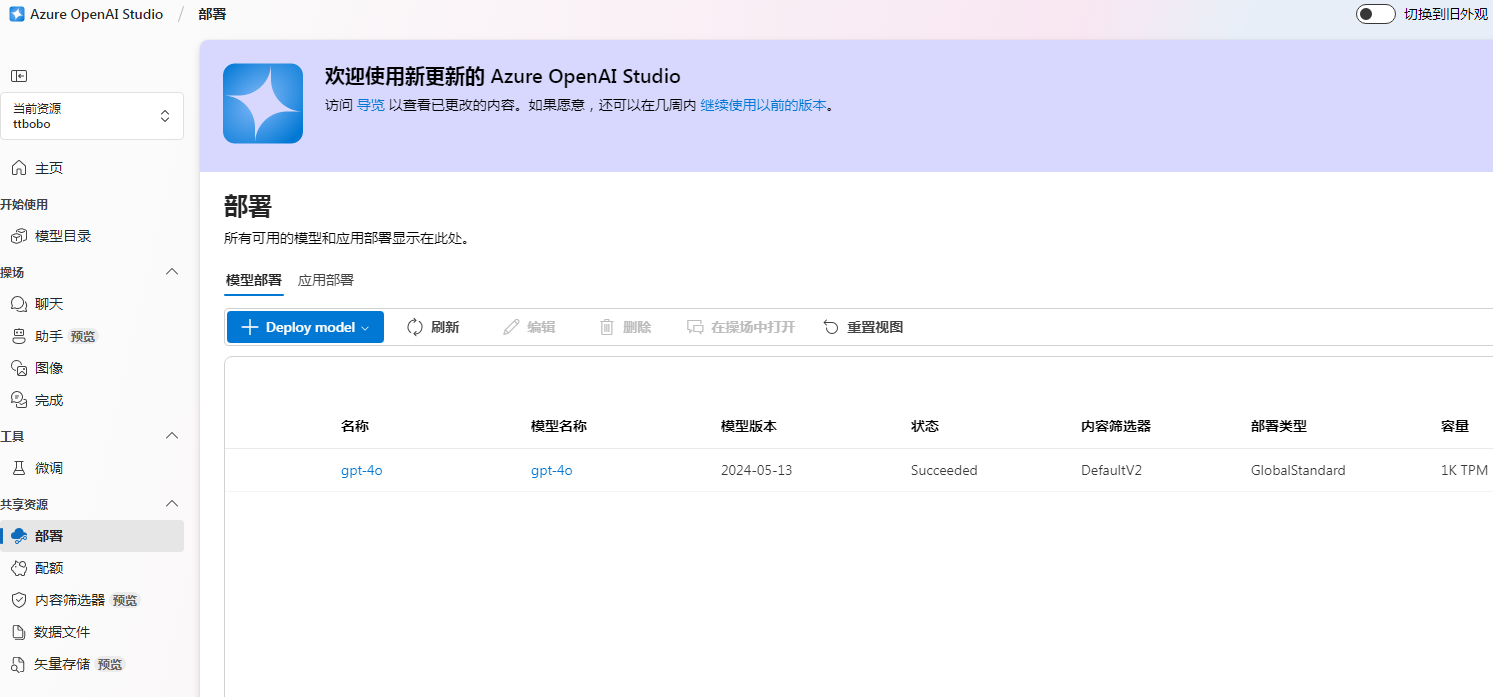Click the 继续使用以前的版本 link
The image size is (1493, 697).
763,105
